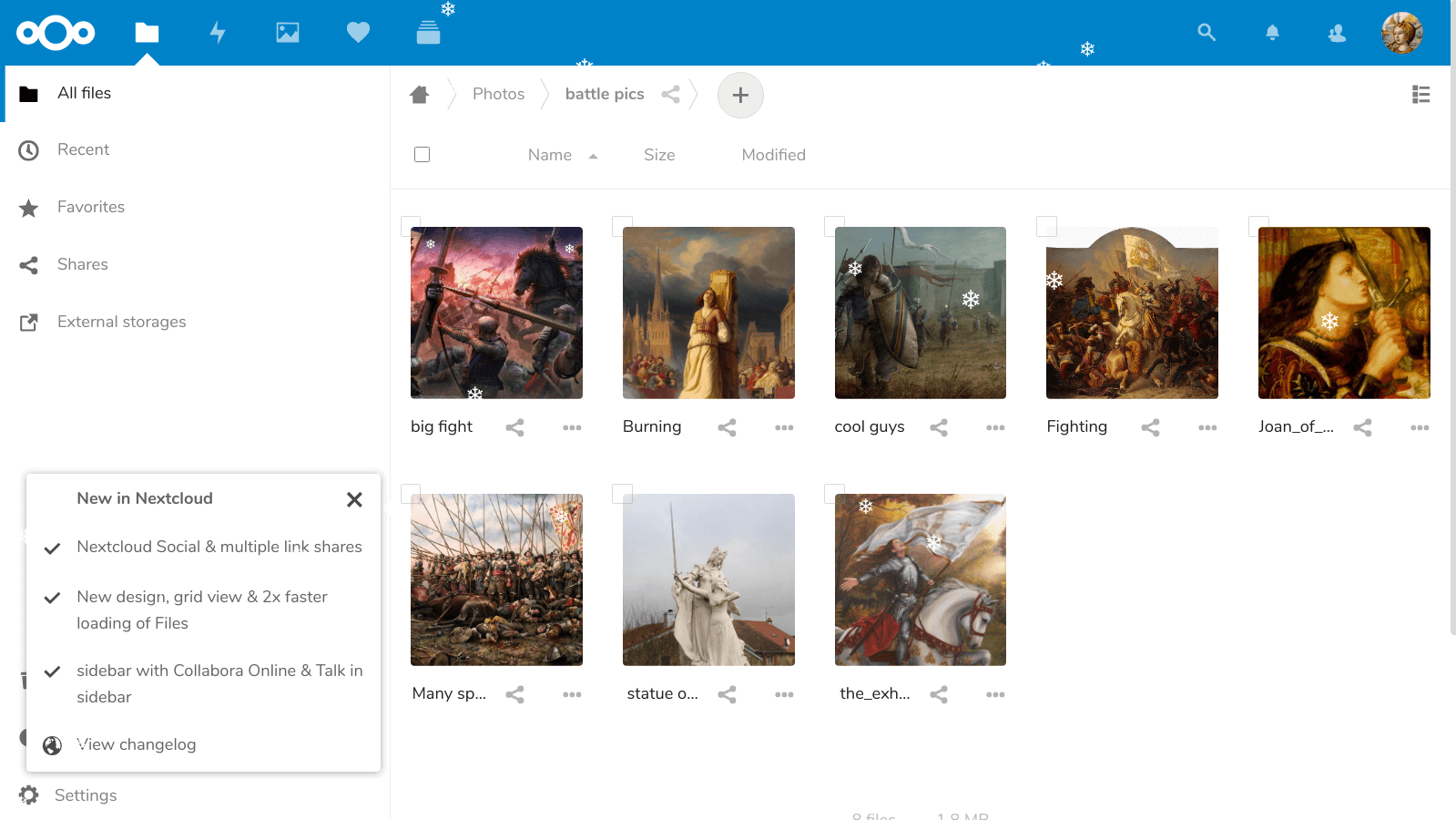Viewport: 1456px width, 820px height.
Task: Open the more actions menu for Burning
Action: [784, 427]
